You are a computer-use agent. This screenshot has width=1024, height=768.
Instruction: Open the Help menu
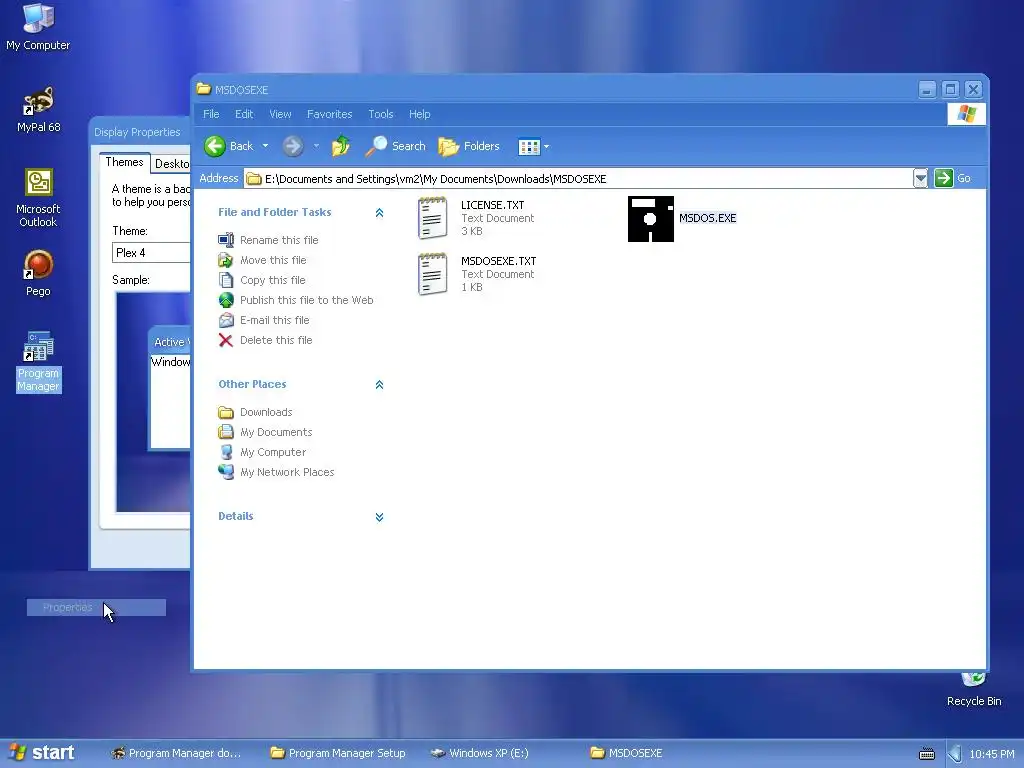419,114
